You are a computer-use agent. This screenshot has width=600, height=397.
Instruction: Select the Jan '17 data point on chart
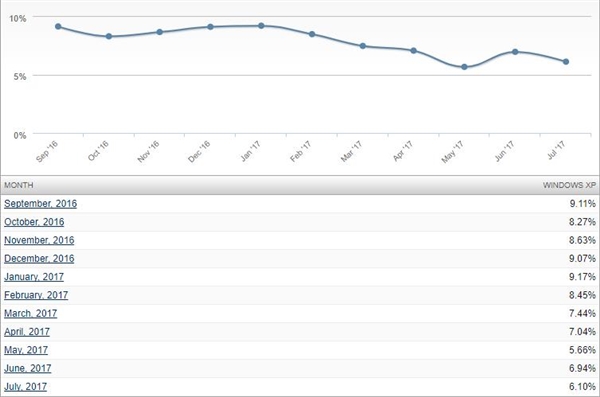[261, 26]
